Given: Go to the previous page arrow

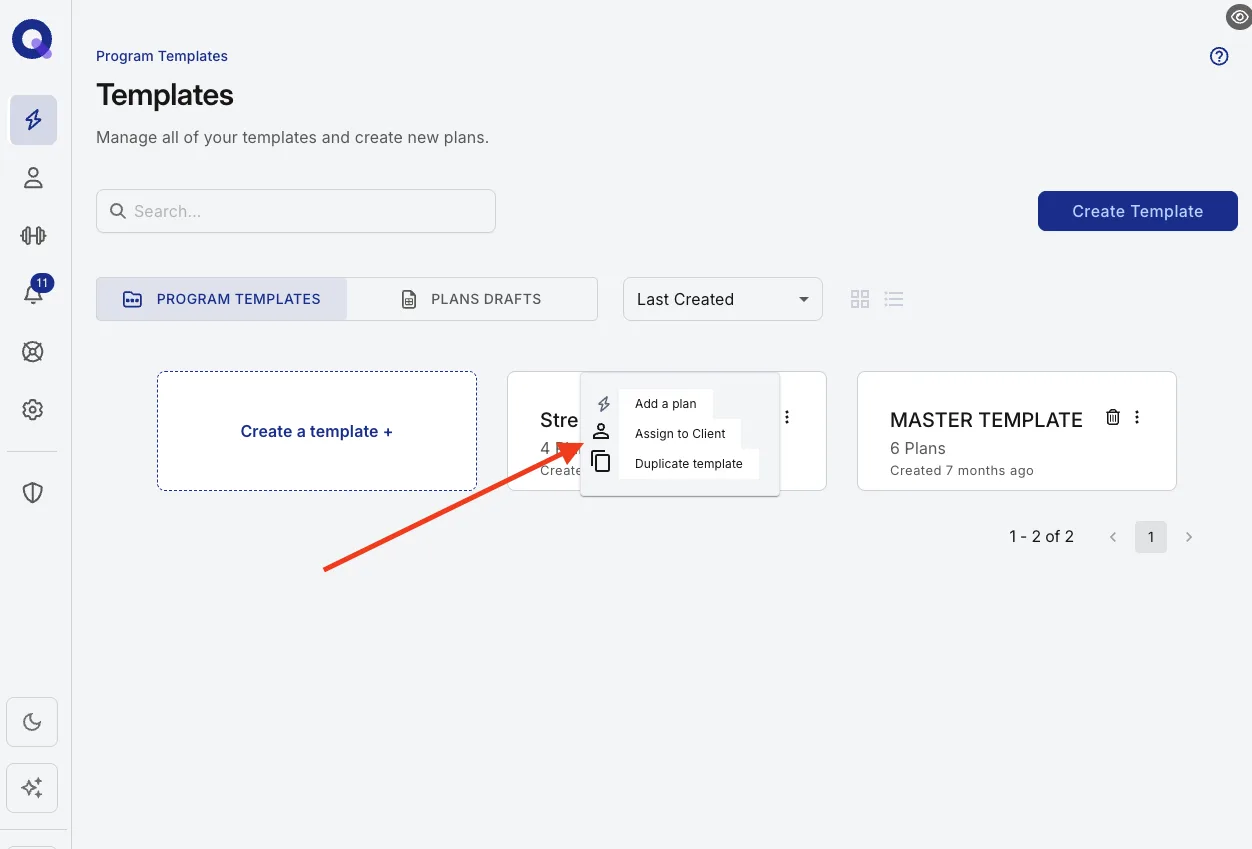Looking at the screenshot, I should [1113, 537].
